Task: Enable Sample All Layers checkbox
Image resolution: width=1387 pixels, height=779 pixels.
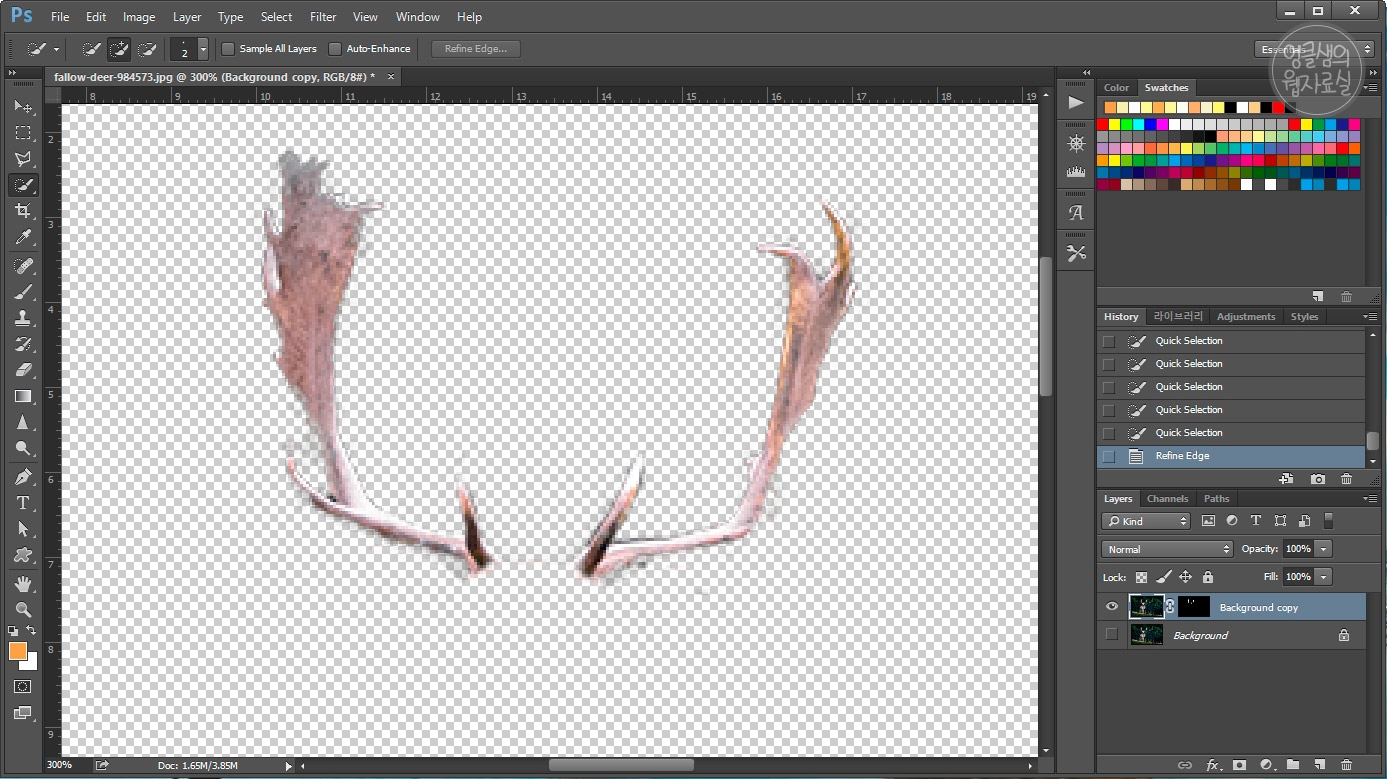Action: pos(228,49)
